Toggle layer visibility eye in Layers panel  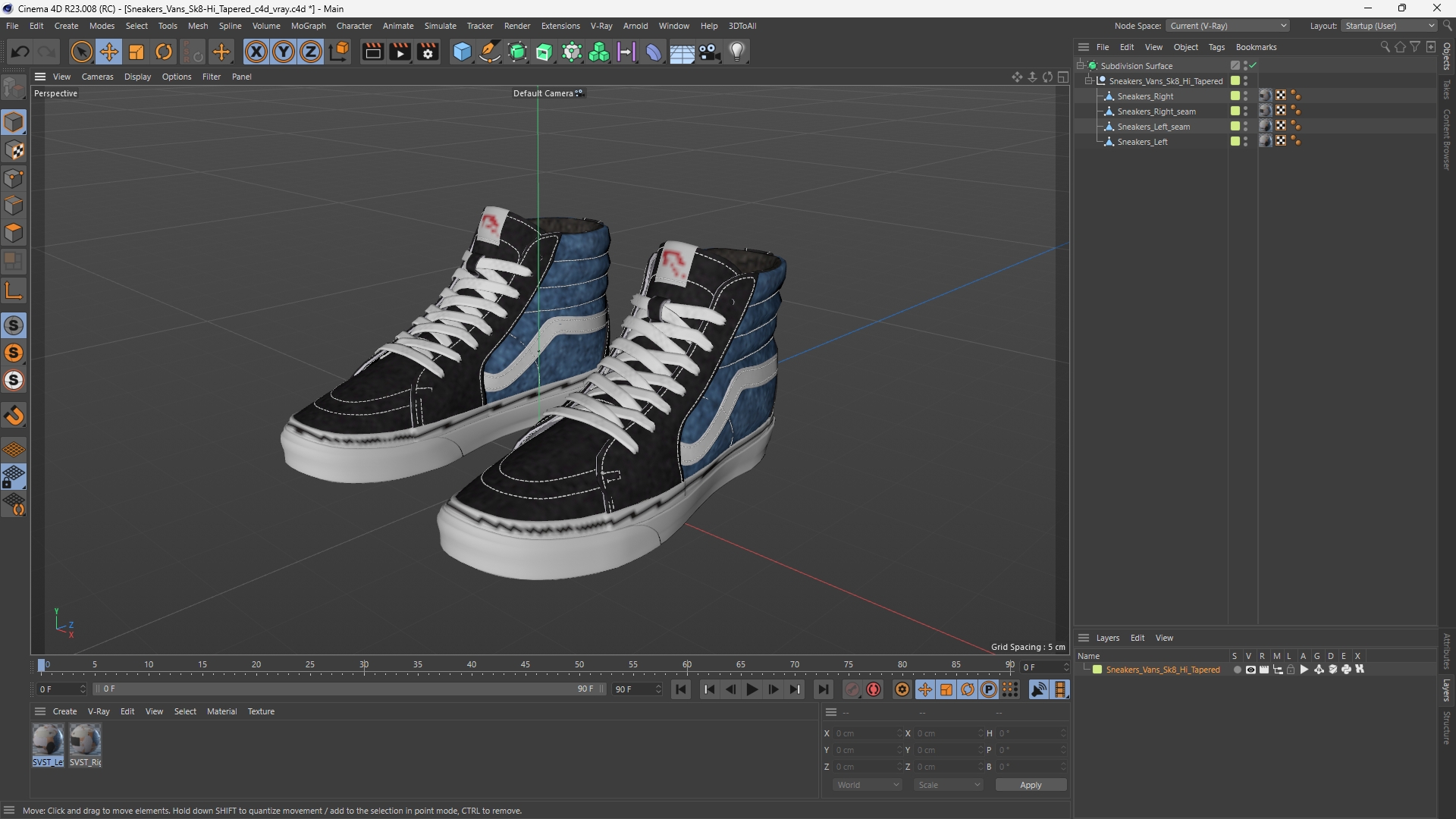pyautogui.click(x=1250, y=670)
